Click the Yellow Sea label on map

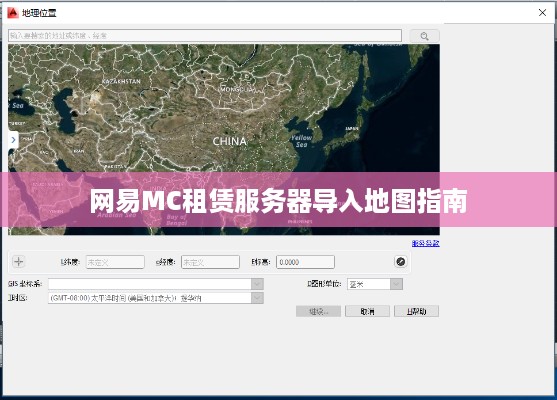tap(301, 141)
